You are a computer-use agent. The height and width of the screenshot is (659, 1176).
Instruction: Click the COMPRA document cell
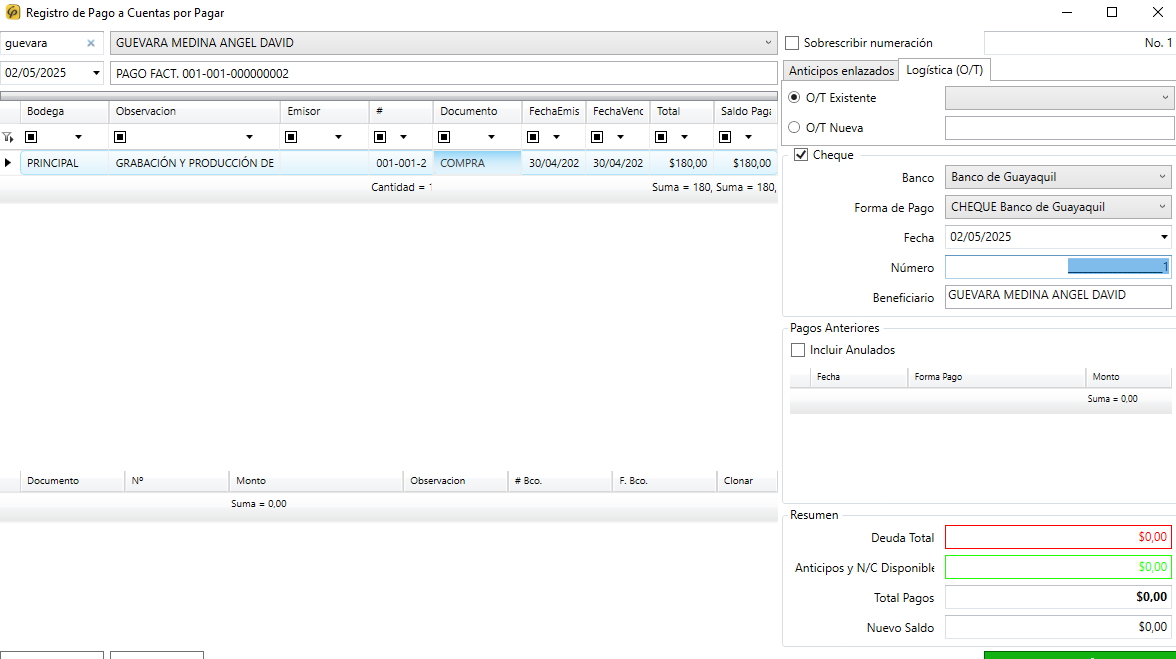point(477,163)
